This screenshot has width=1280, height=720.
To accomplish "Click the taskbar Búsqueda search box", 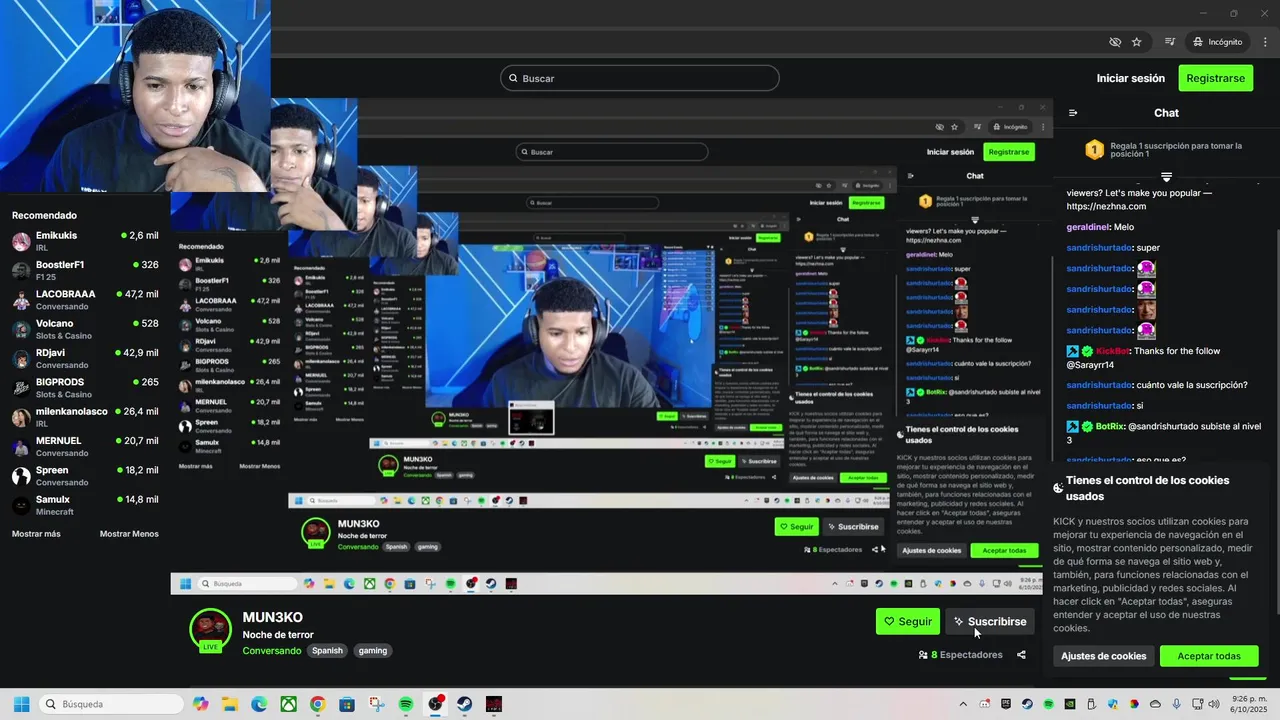I will 112,704.
